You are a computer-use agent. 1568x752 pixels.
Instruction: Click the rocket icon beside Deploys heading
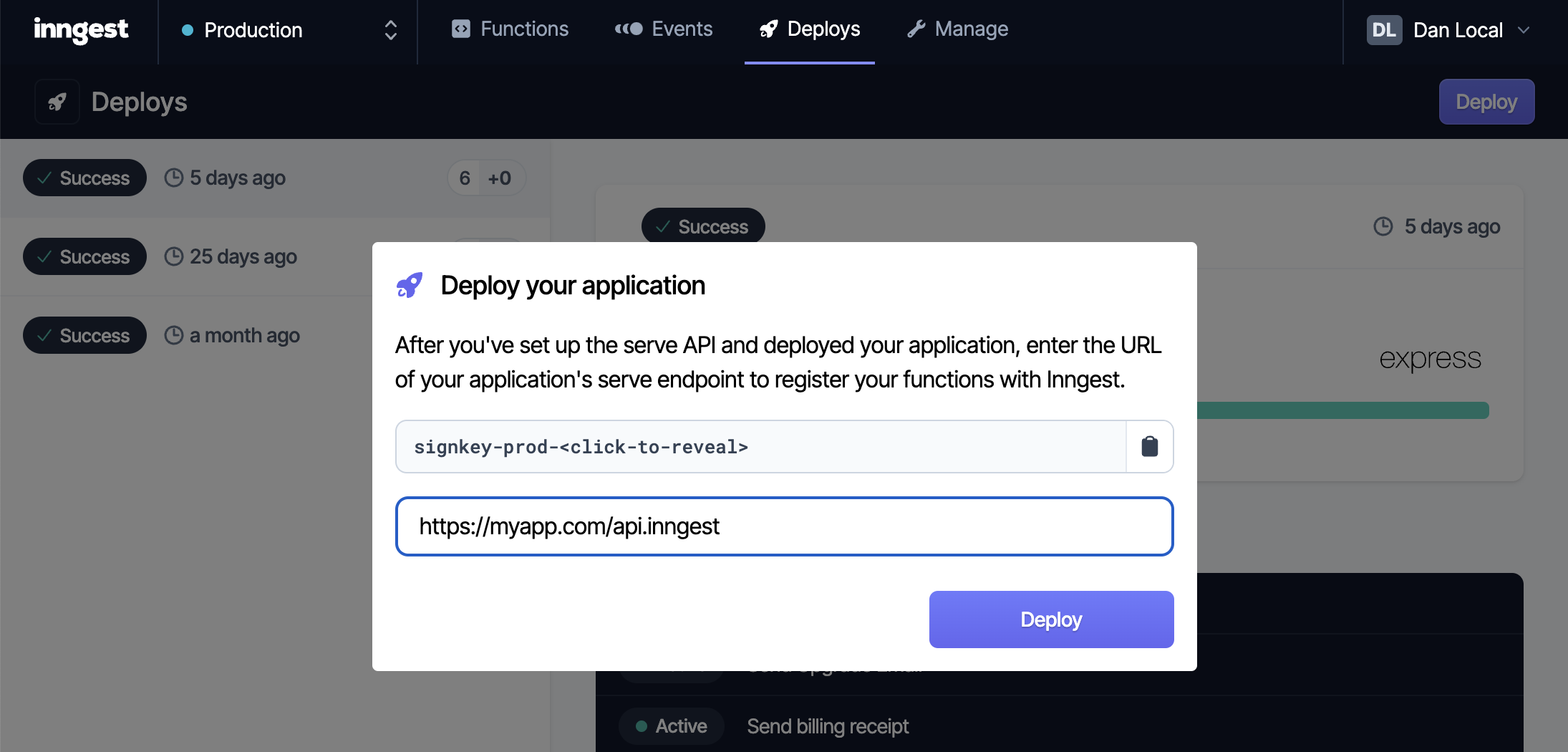click(57, 102)
